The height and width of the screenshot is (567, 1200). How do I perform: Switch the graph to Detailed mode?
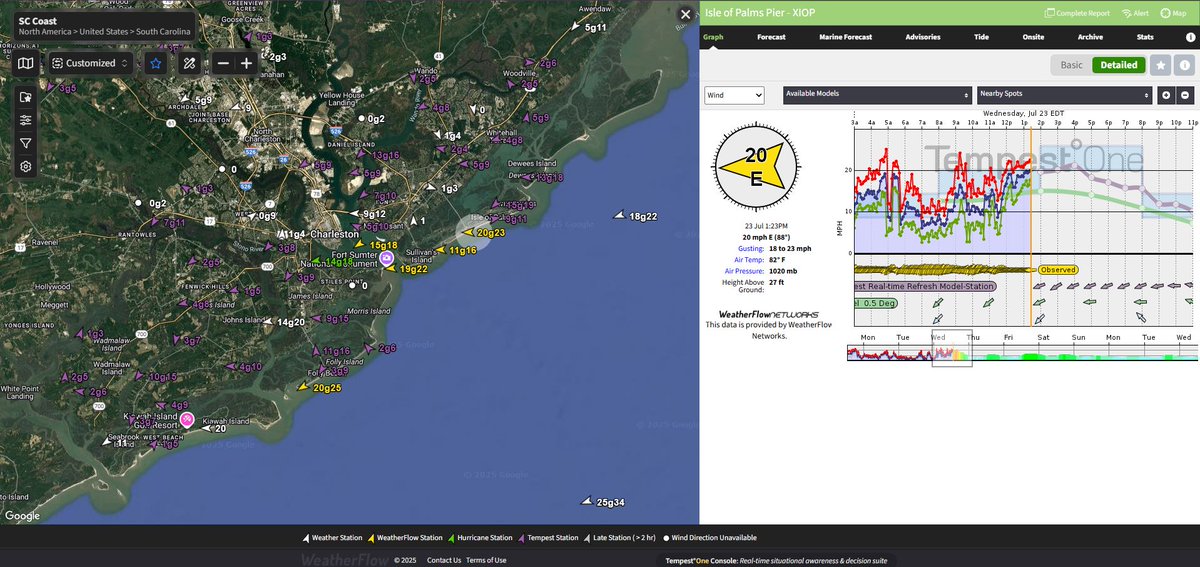click(1119, 65)
